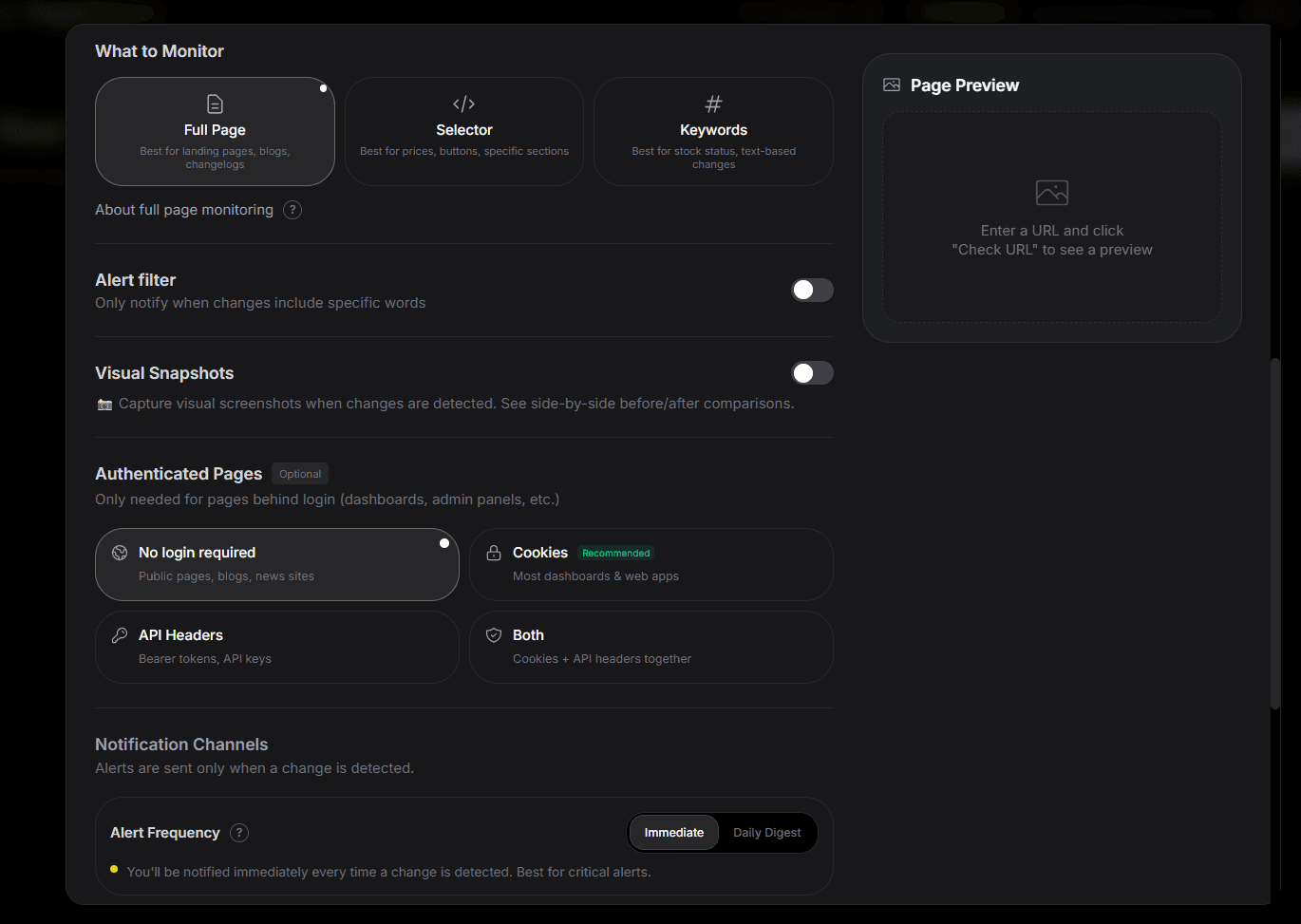Select Immediate alert frequency
The width and height of the screenshot is (1301, 924).
(x=673, y=832)
